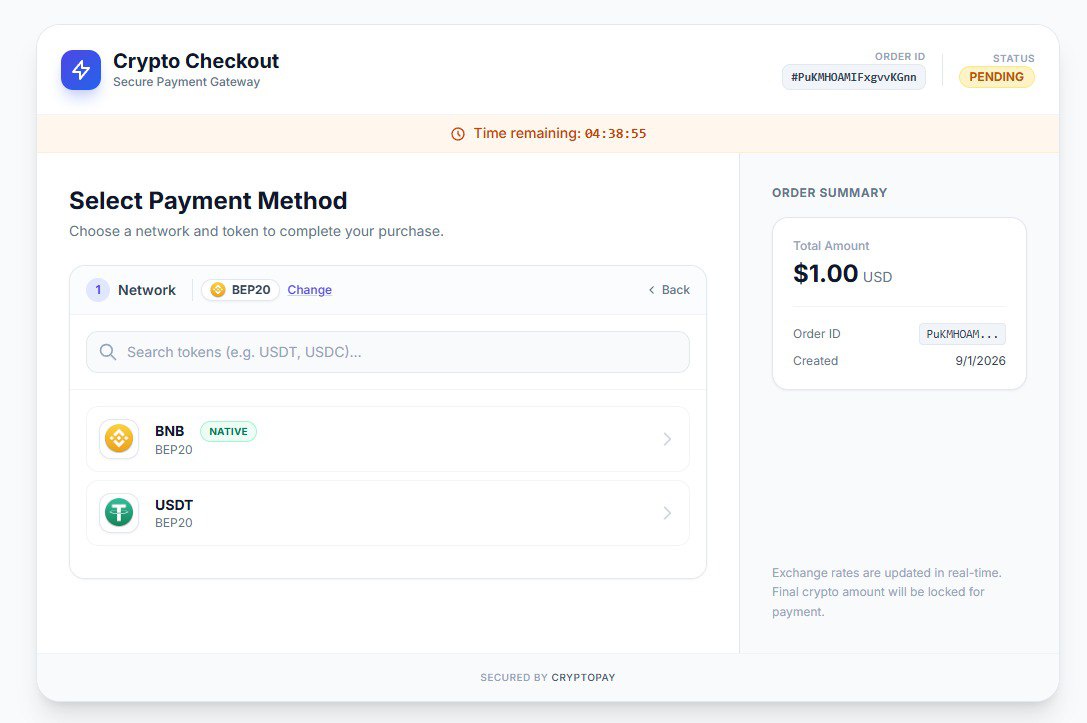Screen dimensions: 1087x723
Task: Click the header order ID code
Action: point(853,77)
